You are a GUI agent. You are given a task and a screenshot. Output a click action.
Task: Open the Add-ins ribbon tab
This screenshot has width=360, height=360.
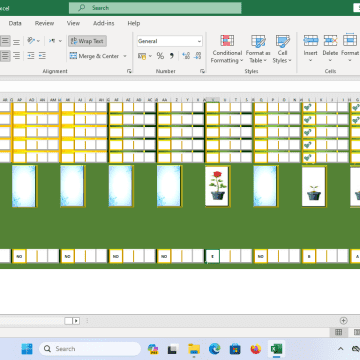pos(104,23)
